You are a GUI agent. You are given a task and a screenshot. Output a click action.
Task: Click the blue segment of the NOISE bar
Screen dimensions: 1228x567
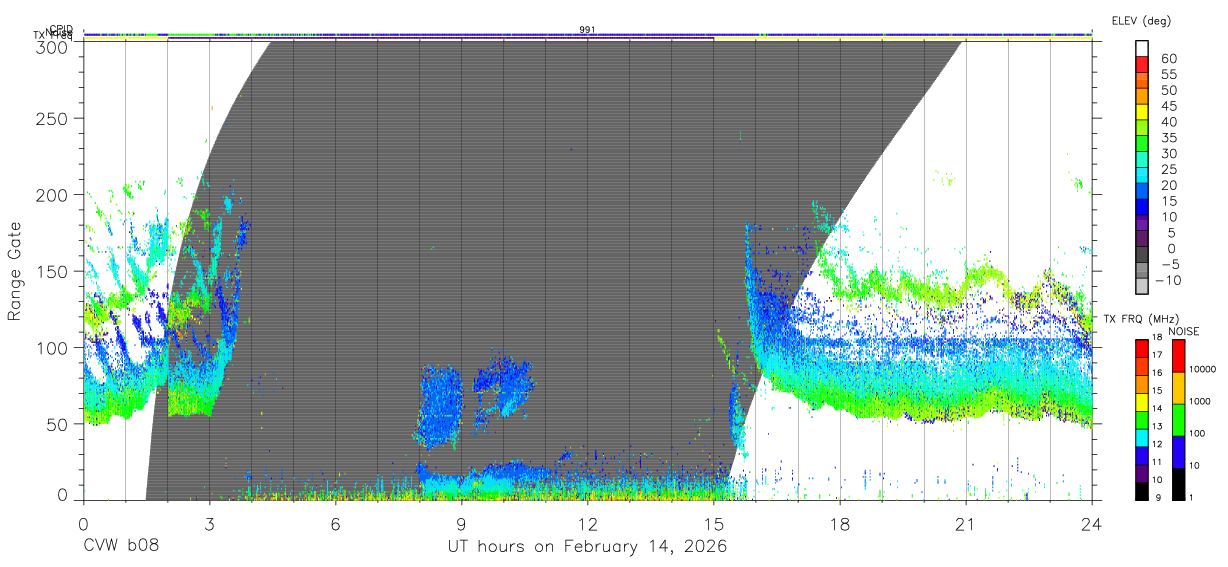pyautogui.click(x=1179, y=452)
